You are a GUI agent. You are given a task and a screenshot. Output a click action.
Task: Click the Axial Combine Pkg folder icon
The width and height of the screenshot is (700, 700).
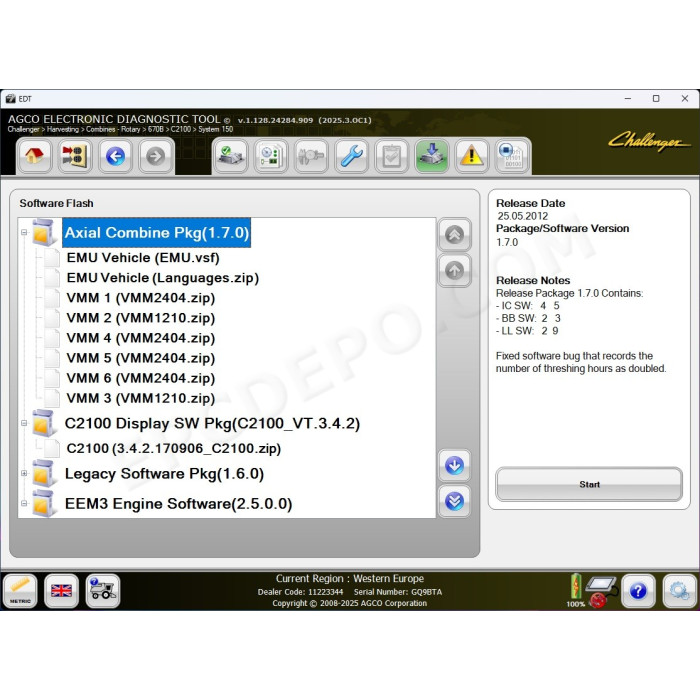(x=45, y=233)
